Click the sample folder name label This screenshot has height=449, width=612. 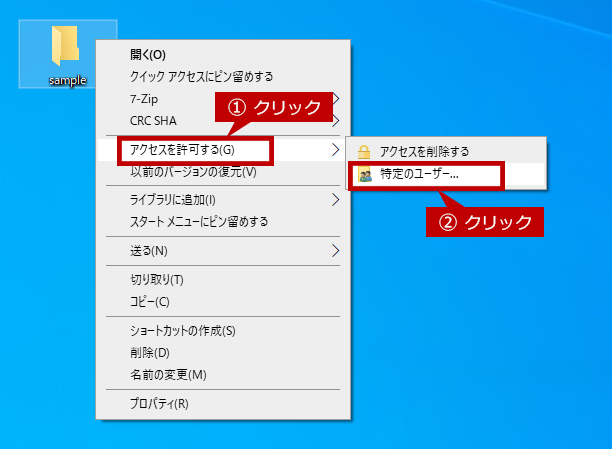point(68,80)
